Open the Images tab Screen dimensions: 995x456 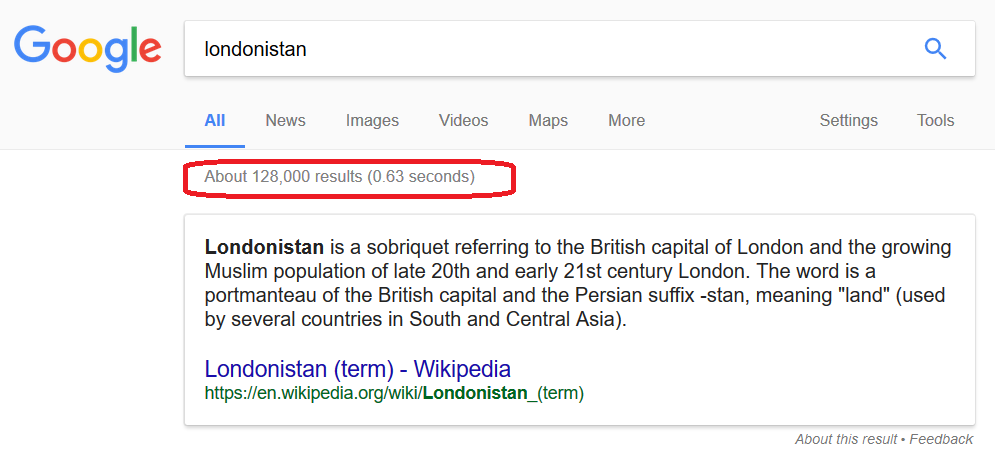pyautogui.click(x=372, y=121)
